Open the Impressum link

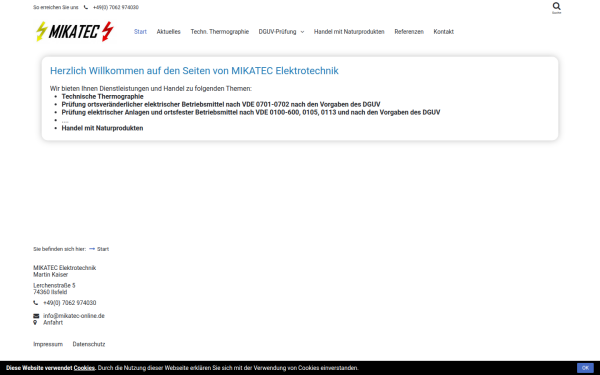[x=48, y=344]
